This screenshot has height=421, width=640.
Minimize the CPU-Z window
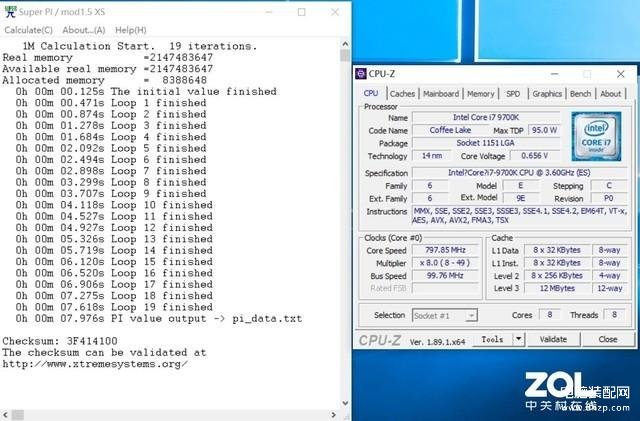554,74
